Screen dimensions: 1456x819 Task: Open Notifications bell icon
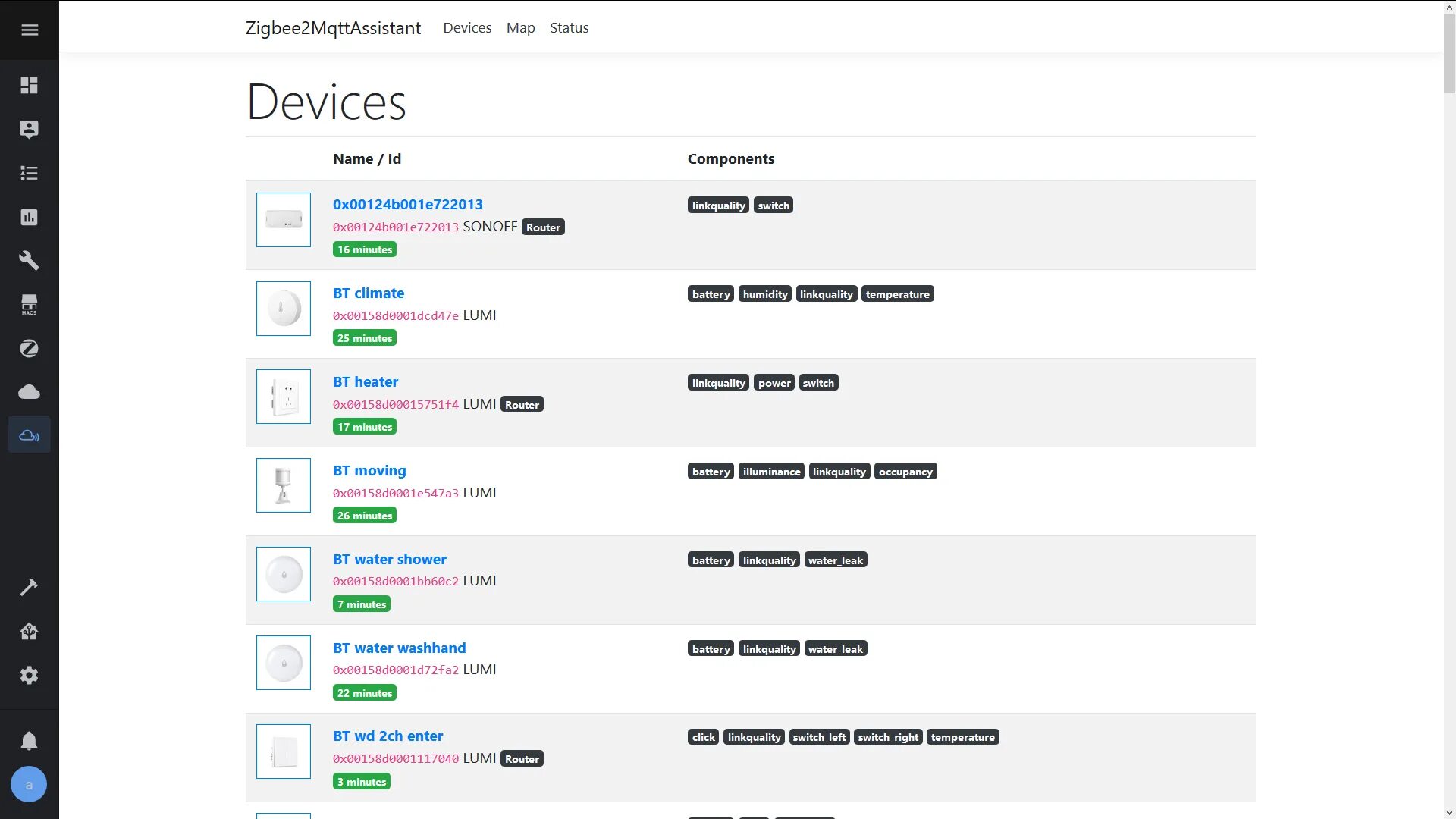point(30,741)
